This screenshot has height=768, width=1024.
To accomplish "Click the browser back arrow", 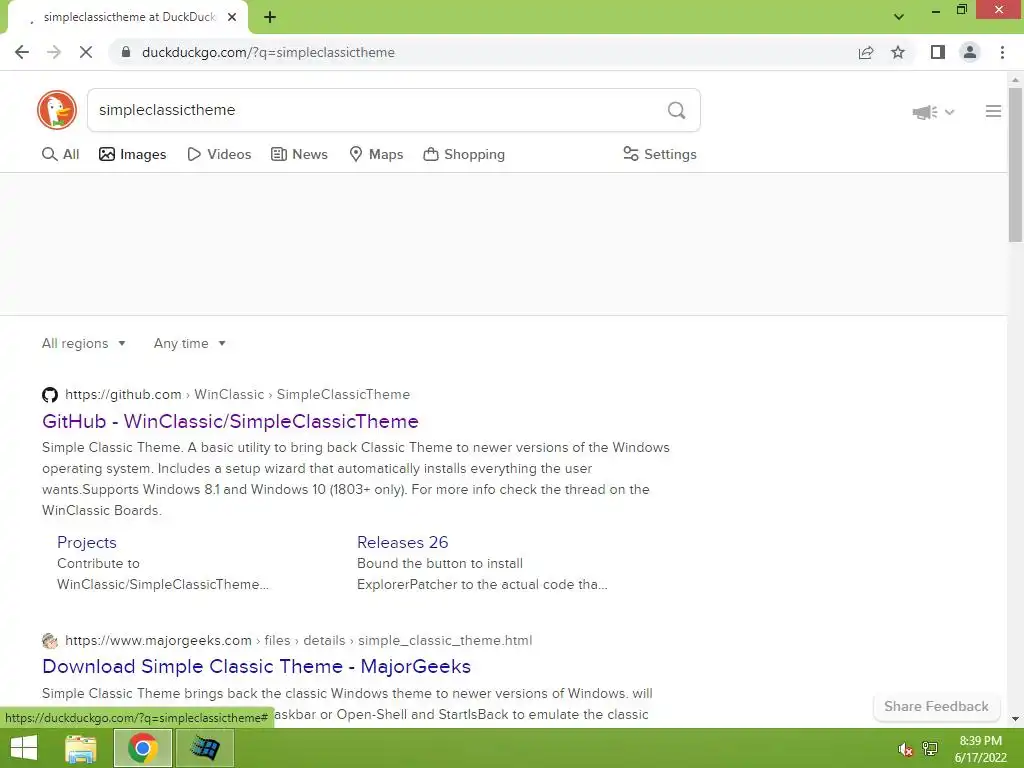I will pyautogui.click(x=22, y=52).
